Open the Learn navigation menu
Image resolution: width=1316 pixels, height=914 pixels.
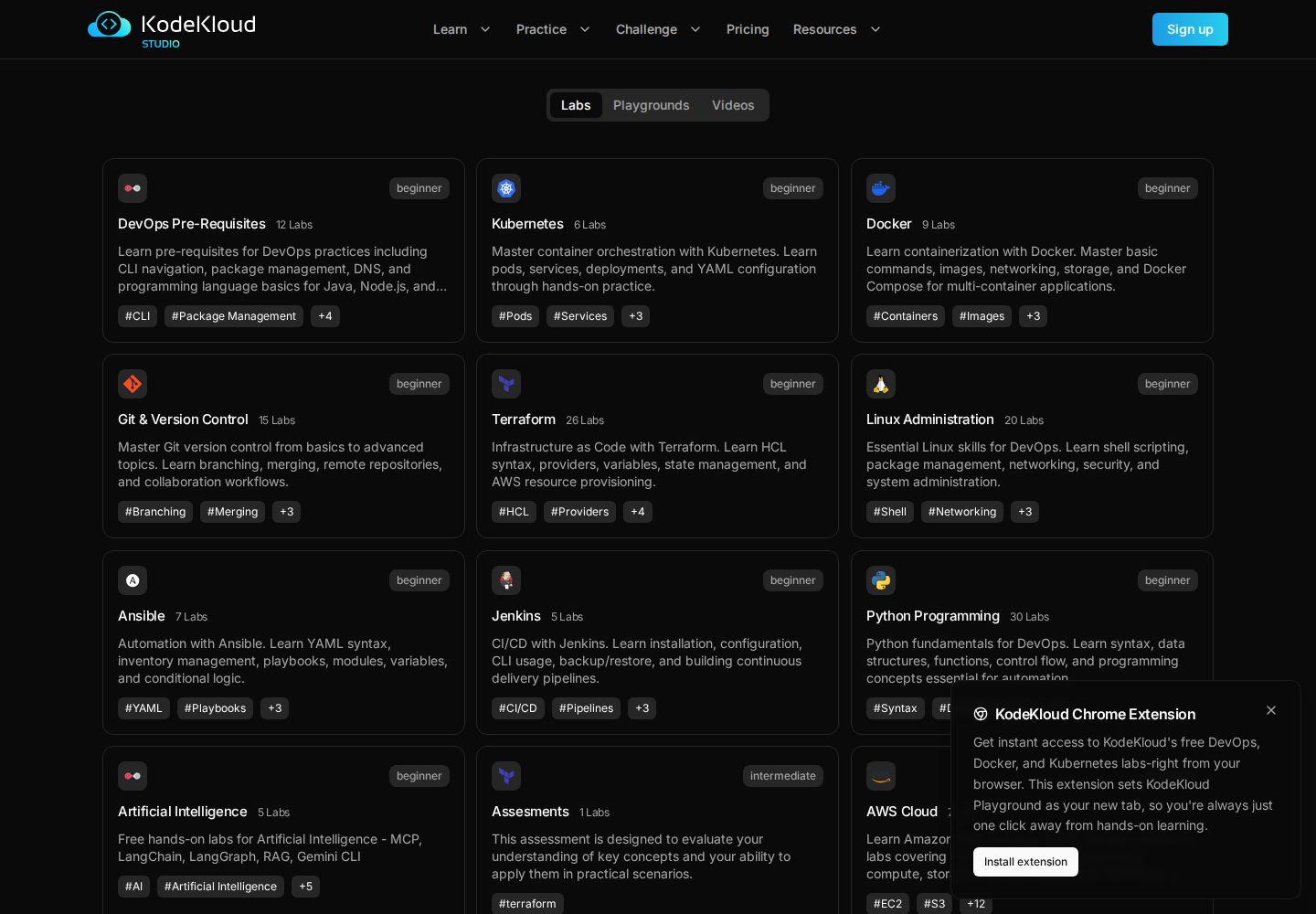click(450, 29)
